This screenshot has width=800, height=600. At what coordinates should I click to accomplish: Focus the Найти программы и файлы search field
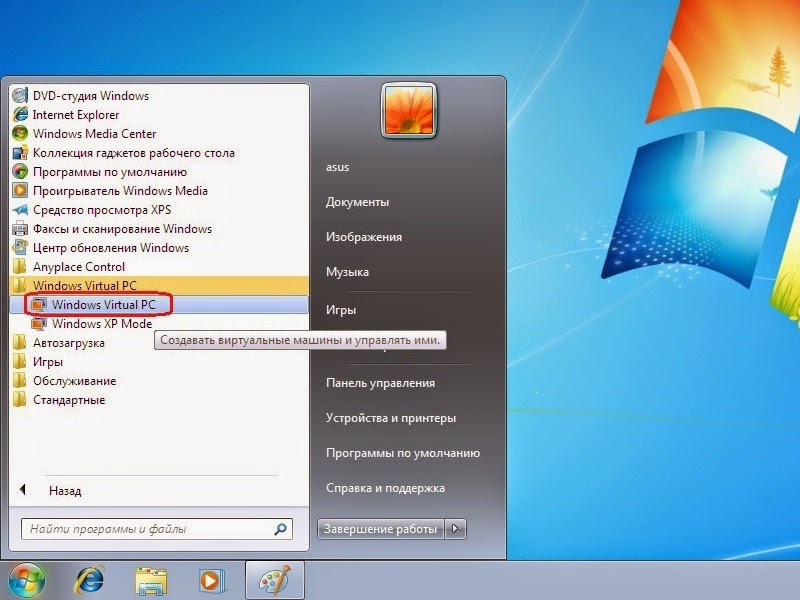tap(157, 529)
